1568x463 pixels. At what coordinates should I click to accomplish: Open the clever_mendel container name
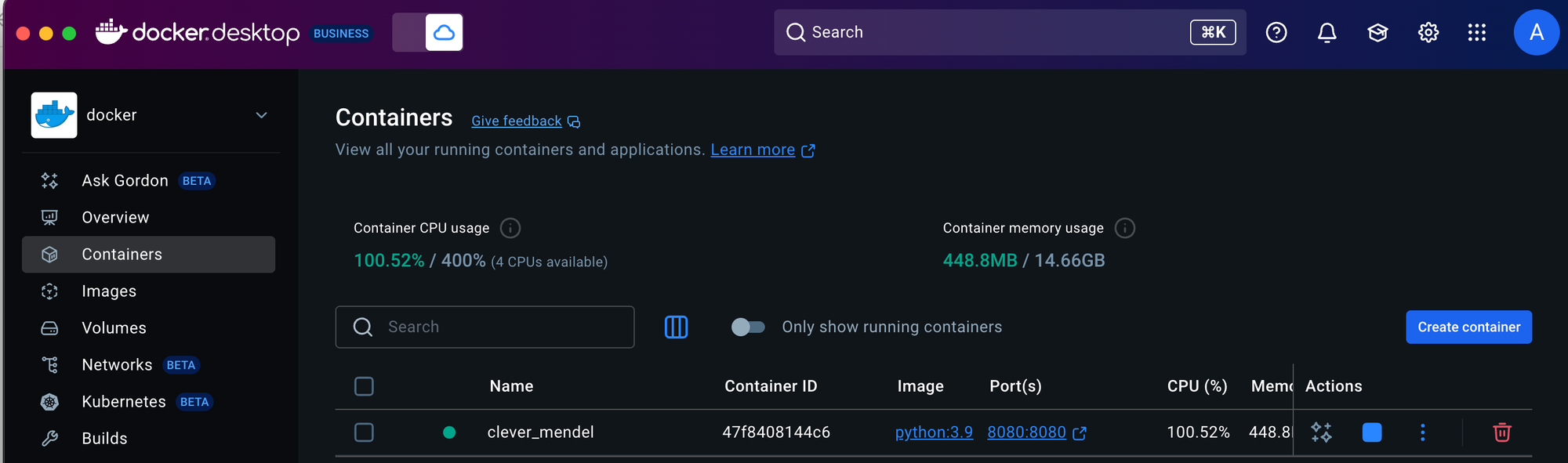tap(540, 432)
